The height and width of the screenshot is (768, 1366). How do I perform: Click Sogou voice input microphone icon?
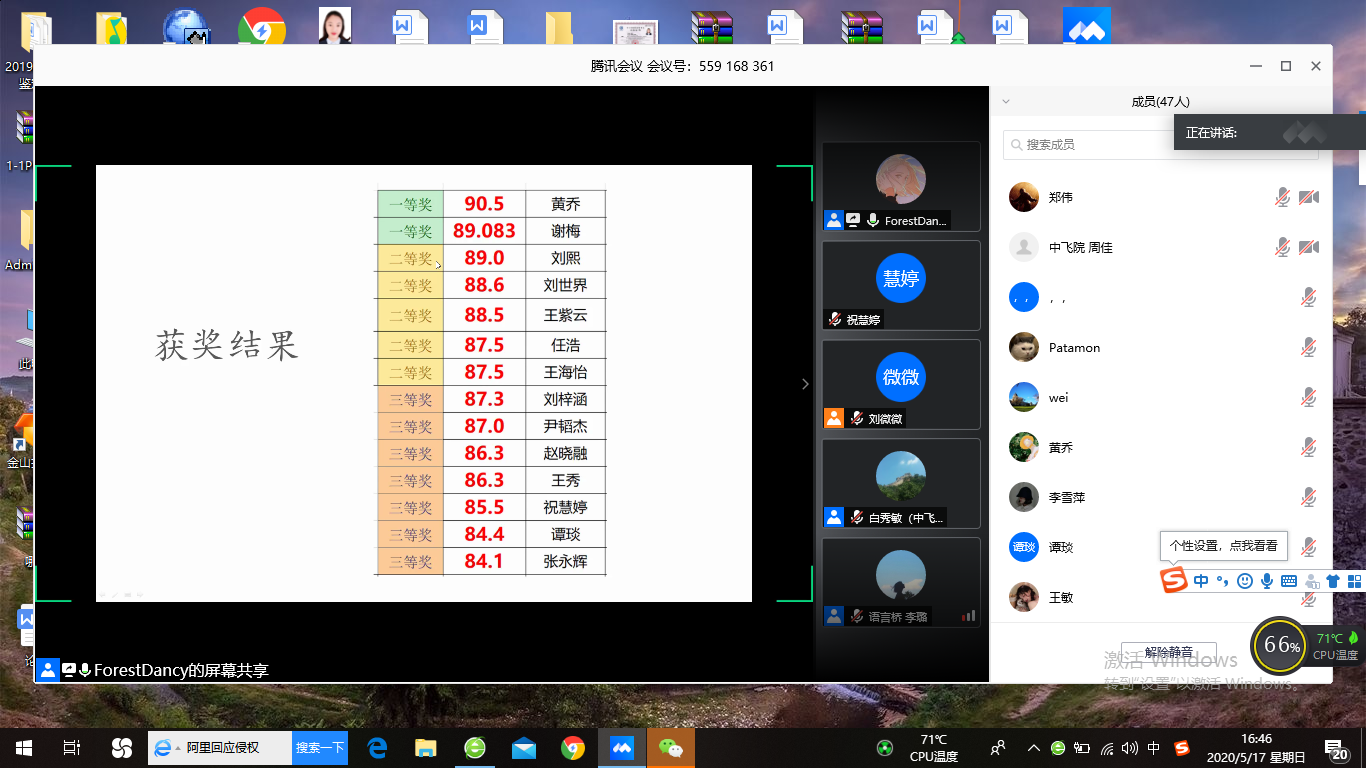click(1266, 581)
